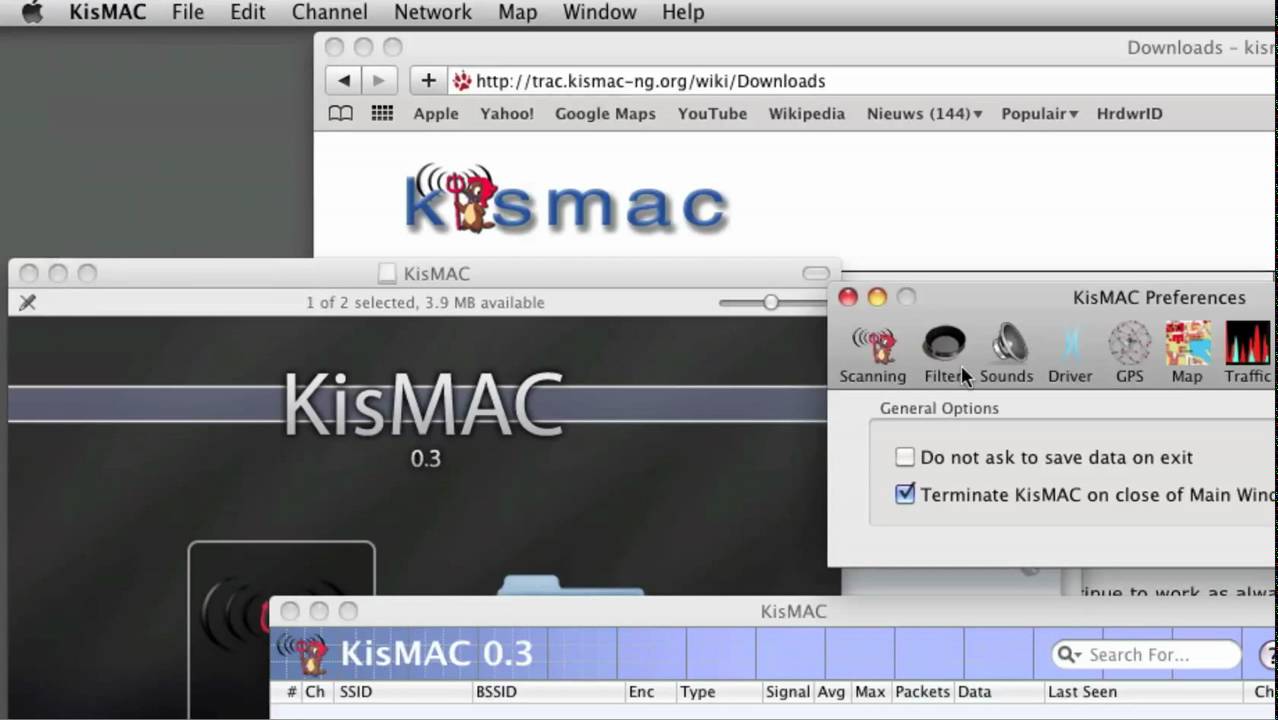The width and height of the screenshot is (1278, 720).
Task: Open the Map preferences pane
Action: [1187, 354]
